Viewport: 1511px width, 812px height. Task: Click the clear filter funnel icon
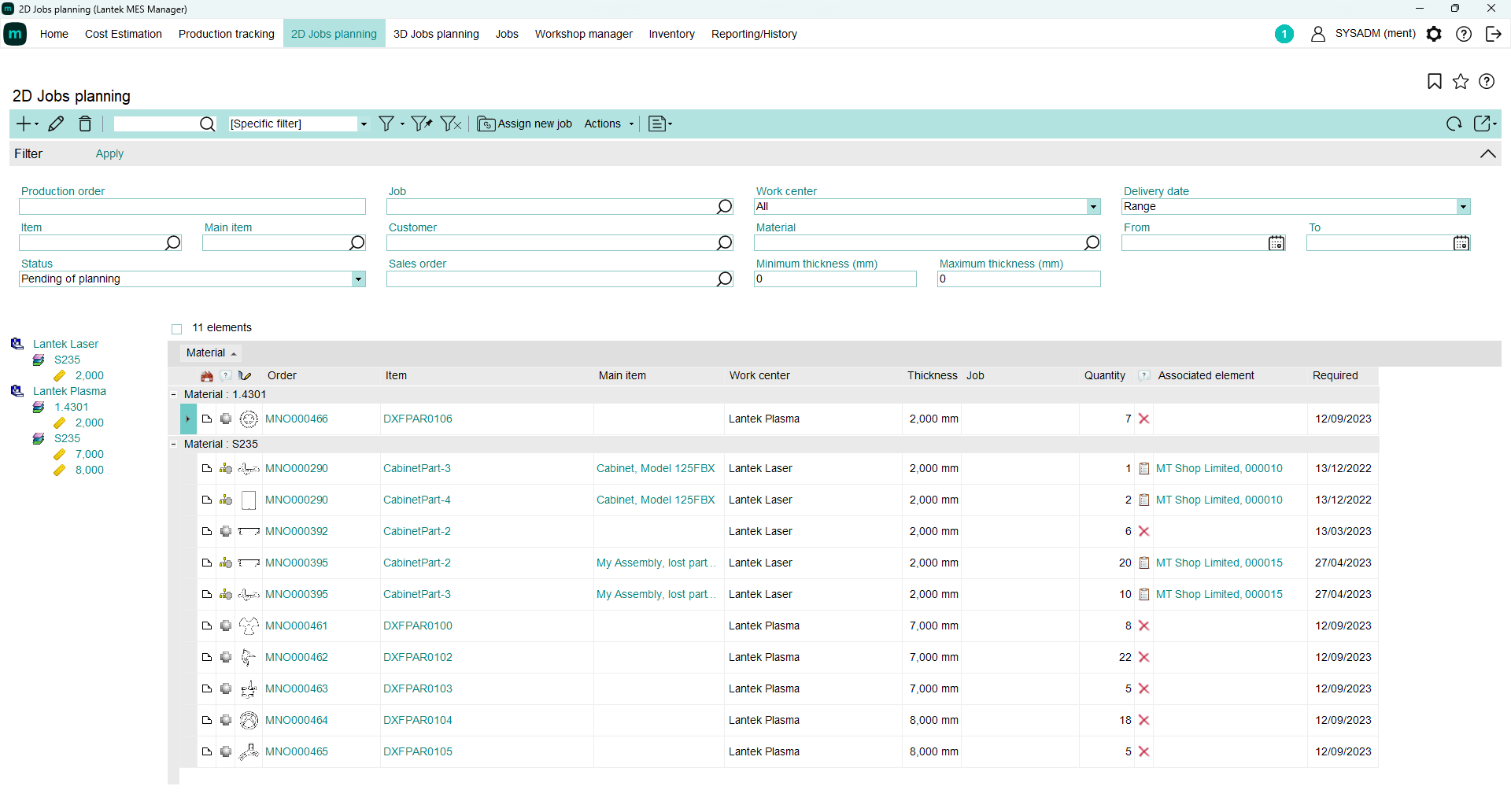(x=450, y=124)
